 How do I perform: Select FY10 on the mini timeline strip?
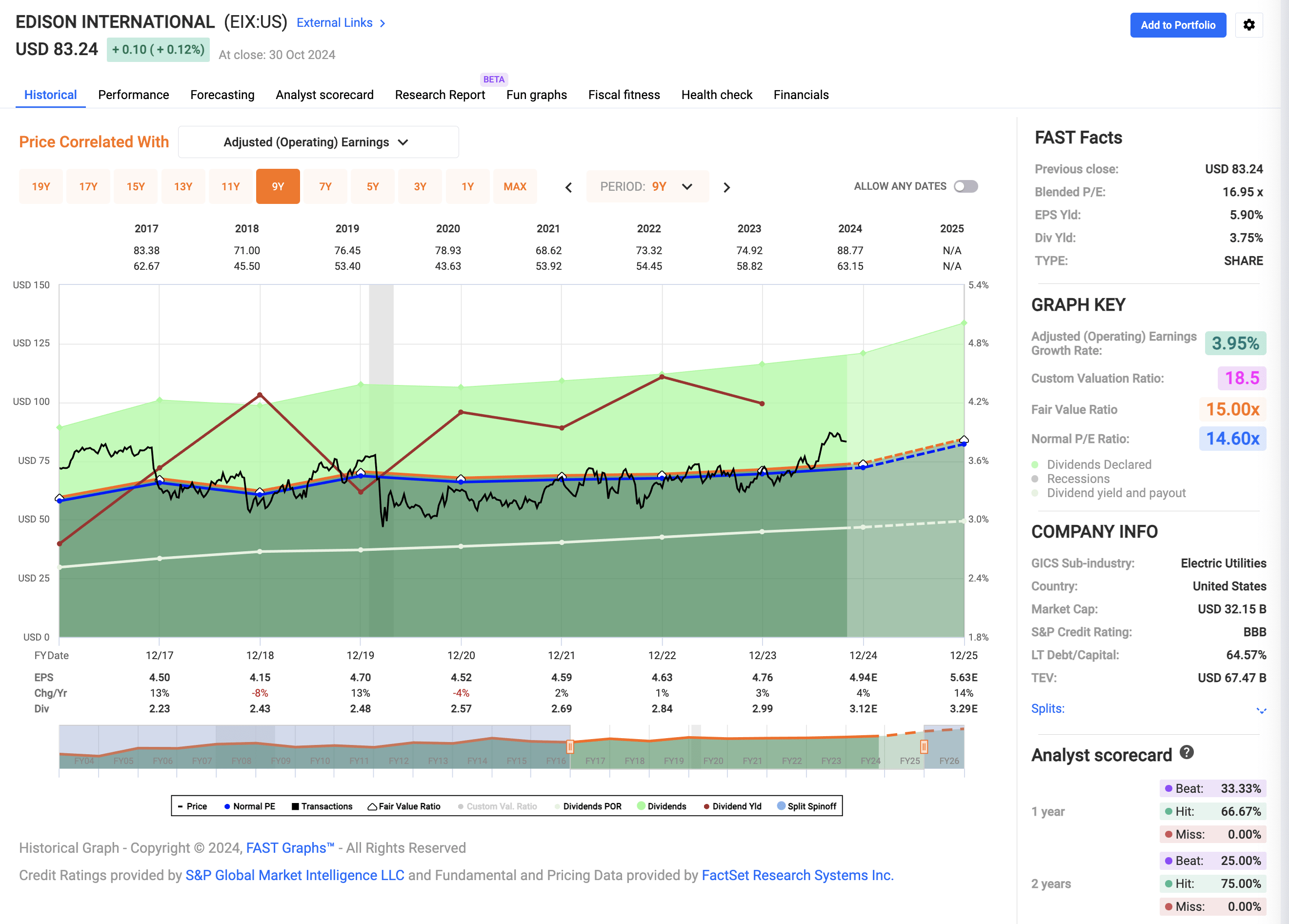320,760
